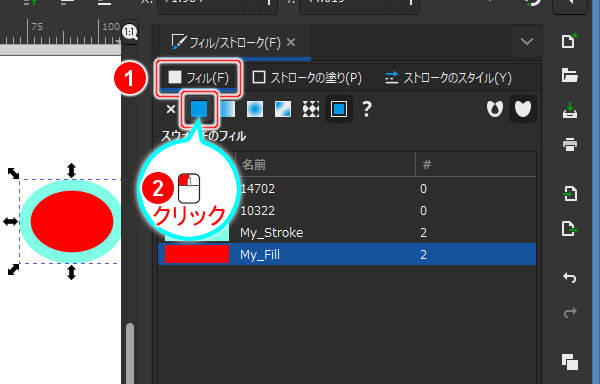Click the usage count 0 for 14702
600x384 pixels.
pyautogui.click(x=423, y=189)
